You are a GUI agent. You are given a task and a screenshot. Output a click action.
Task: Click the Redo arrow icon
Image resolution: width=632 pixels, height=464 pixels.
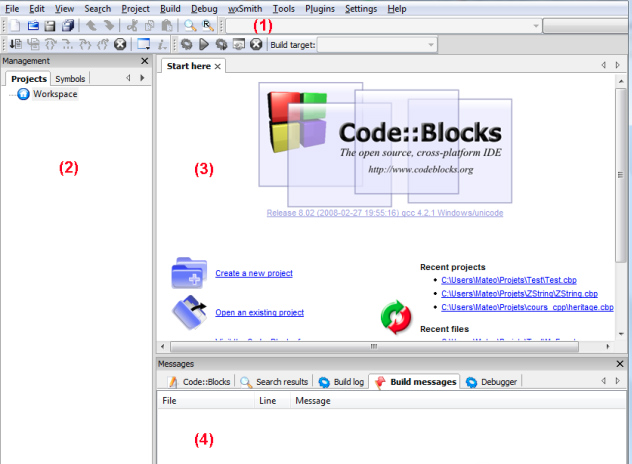(x=109, y=26)
